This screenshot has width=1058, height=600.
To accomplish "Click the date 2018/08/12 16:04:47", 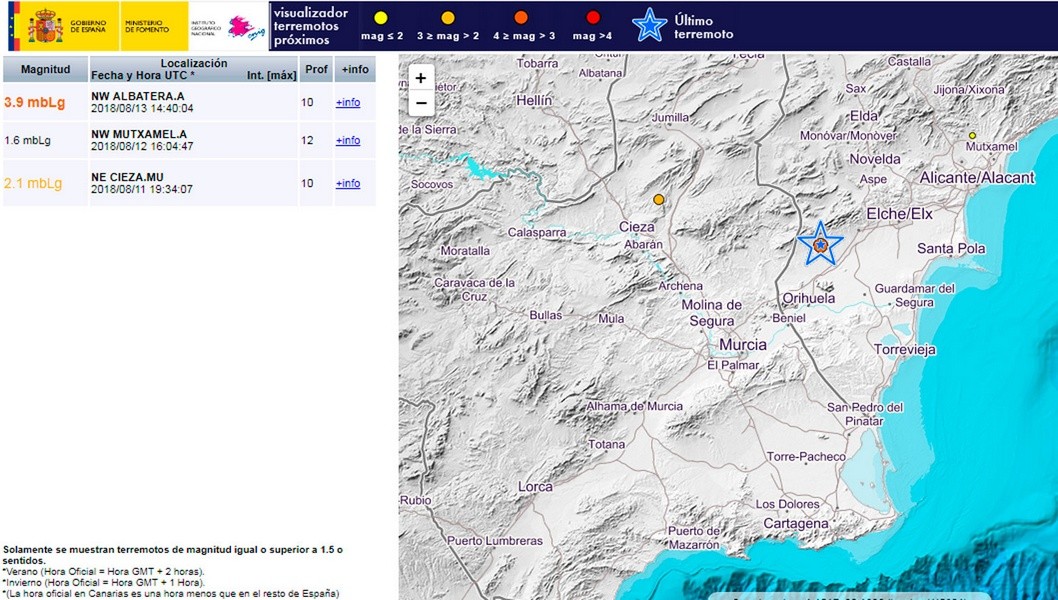I will 142,146.
